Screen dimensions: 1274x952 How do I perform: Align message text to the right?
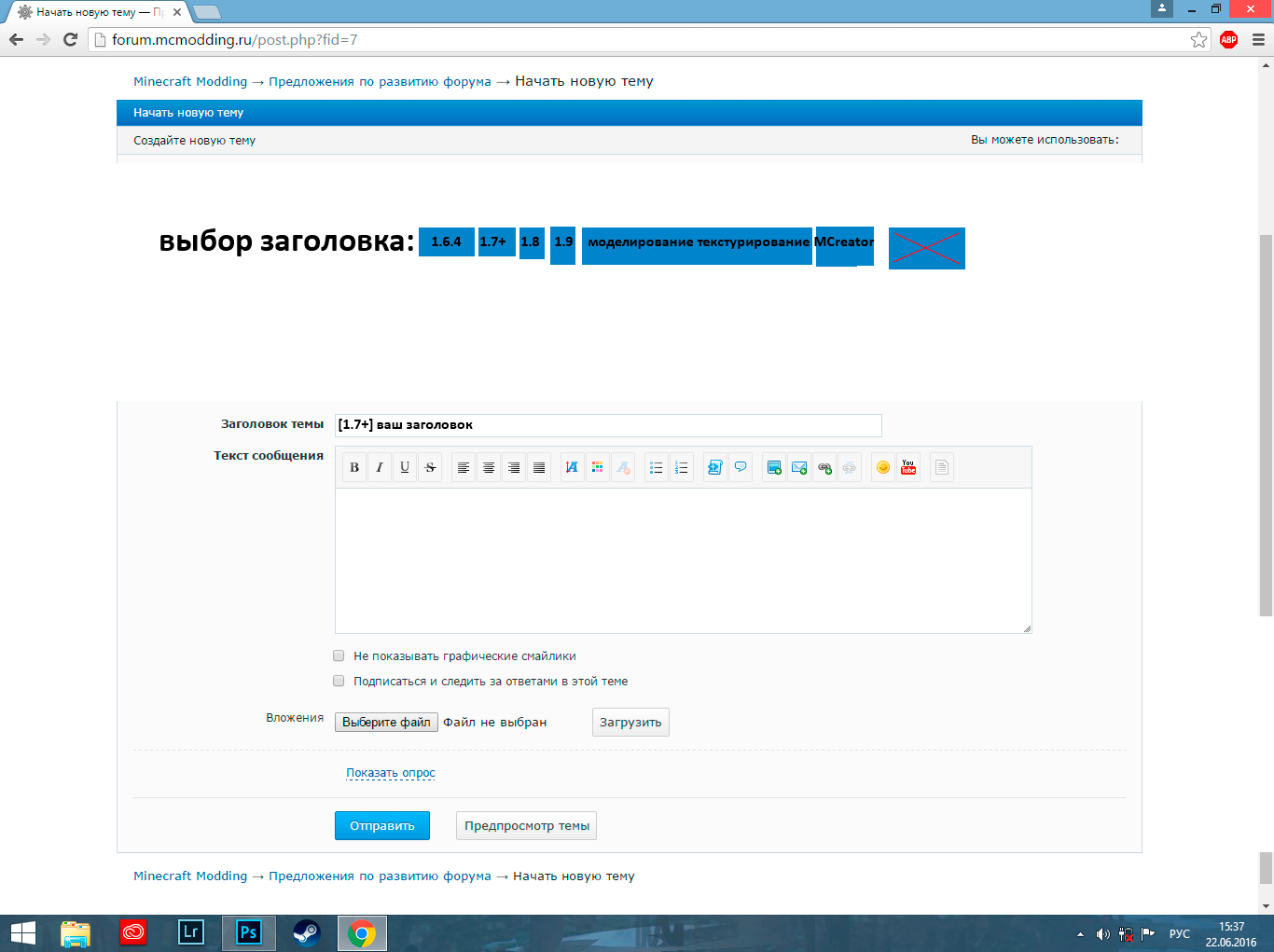[514, 467]
